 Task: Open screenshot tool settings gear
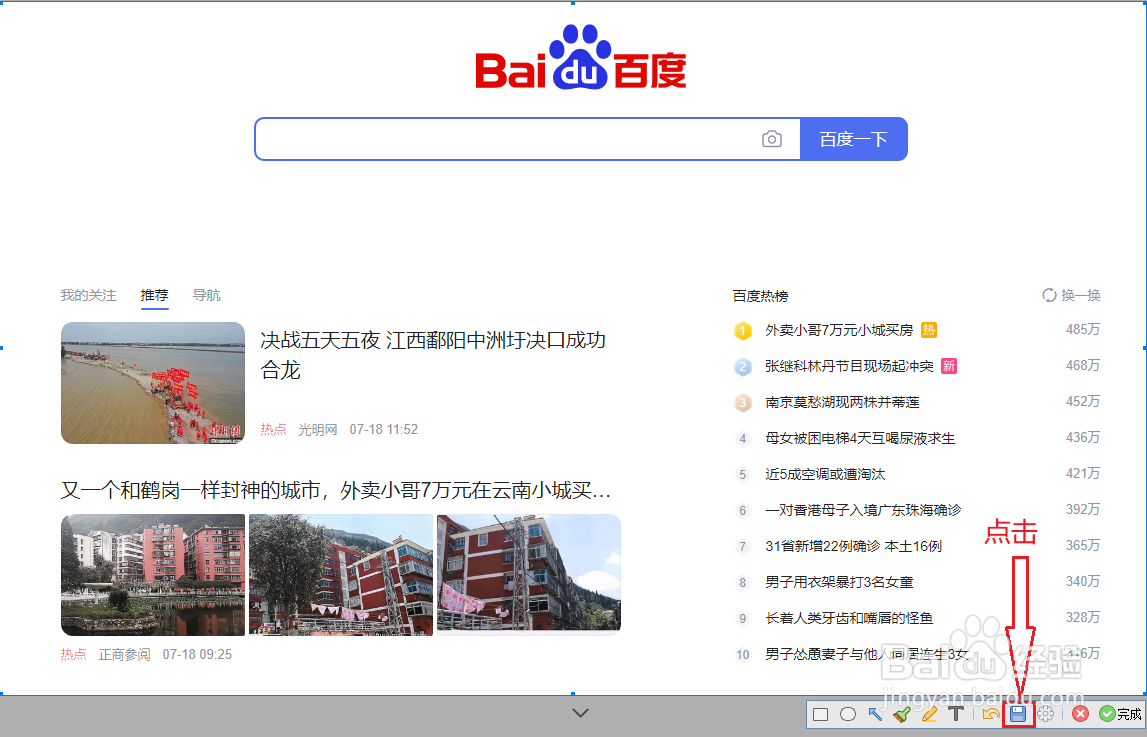point(1046,714)
